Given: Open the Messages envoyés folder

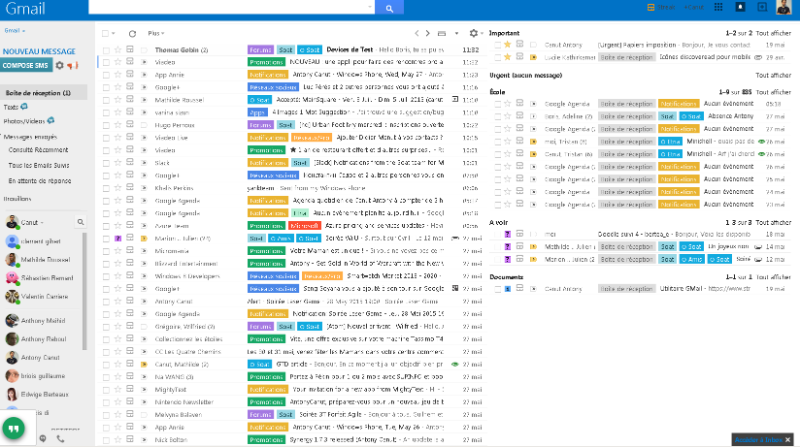Looking at the screenshot, I should 30,137.
